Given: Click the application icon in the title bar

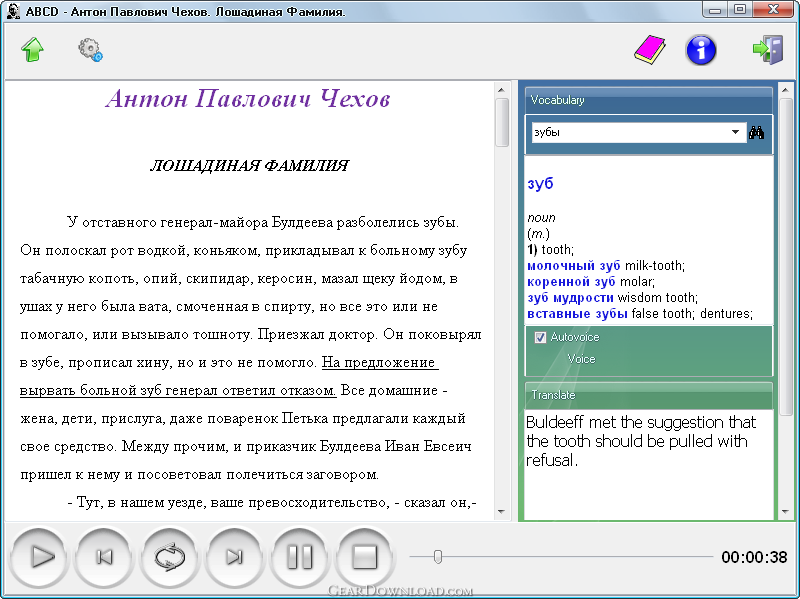Looking at the screenshot, I should pos(14,11).
